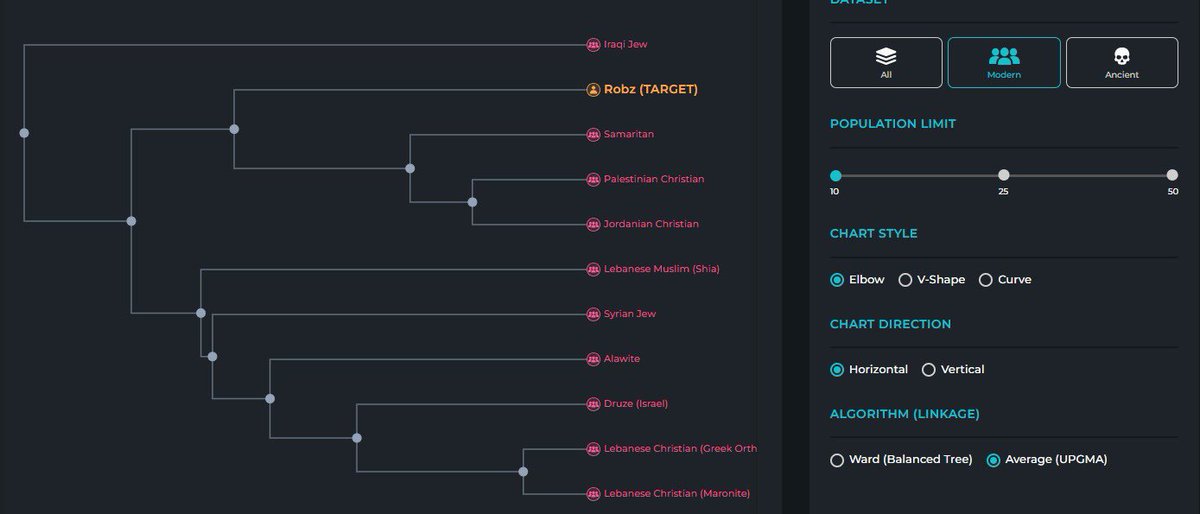Choose the Elbow chart style
The height and width of the screenshot is (514, 1200).
click(857, 280)
